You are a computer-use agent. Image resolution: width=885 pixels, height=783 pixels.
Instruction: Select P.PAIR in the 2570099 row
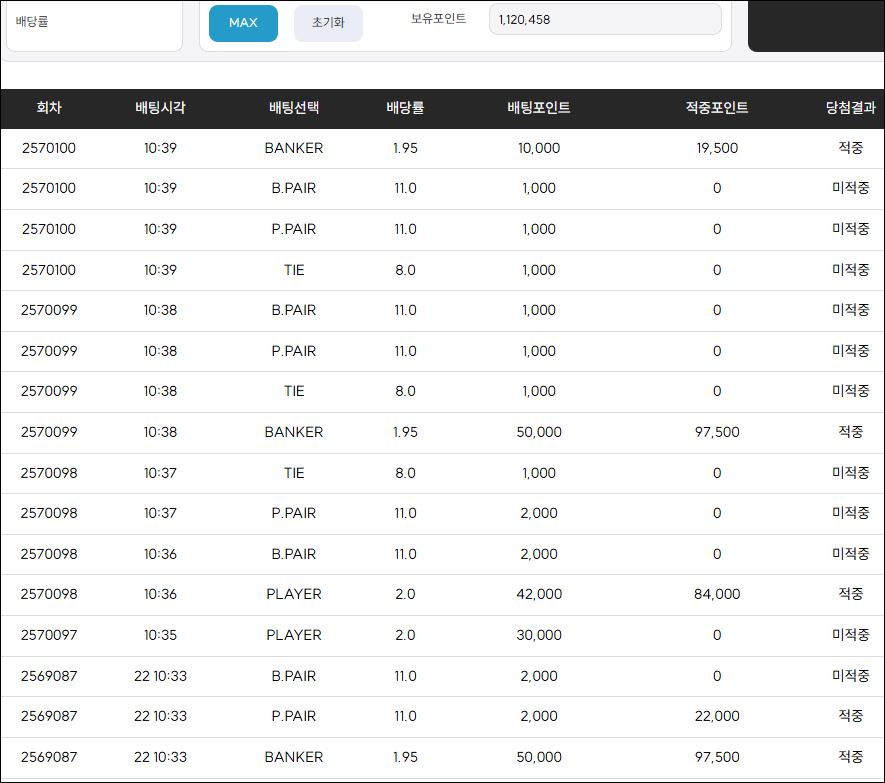294,351
